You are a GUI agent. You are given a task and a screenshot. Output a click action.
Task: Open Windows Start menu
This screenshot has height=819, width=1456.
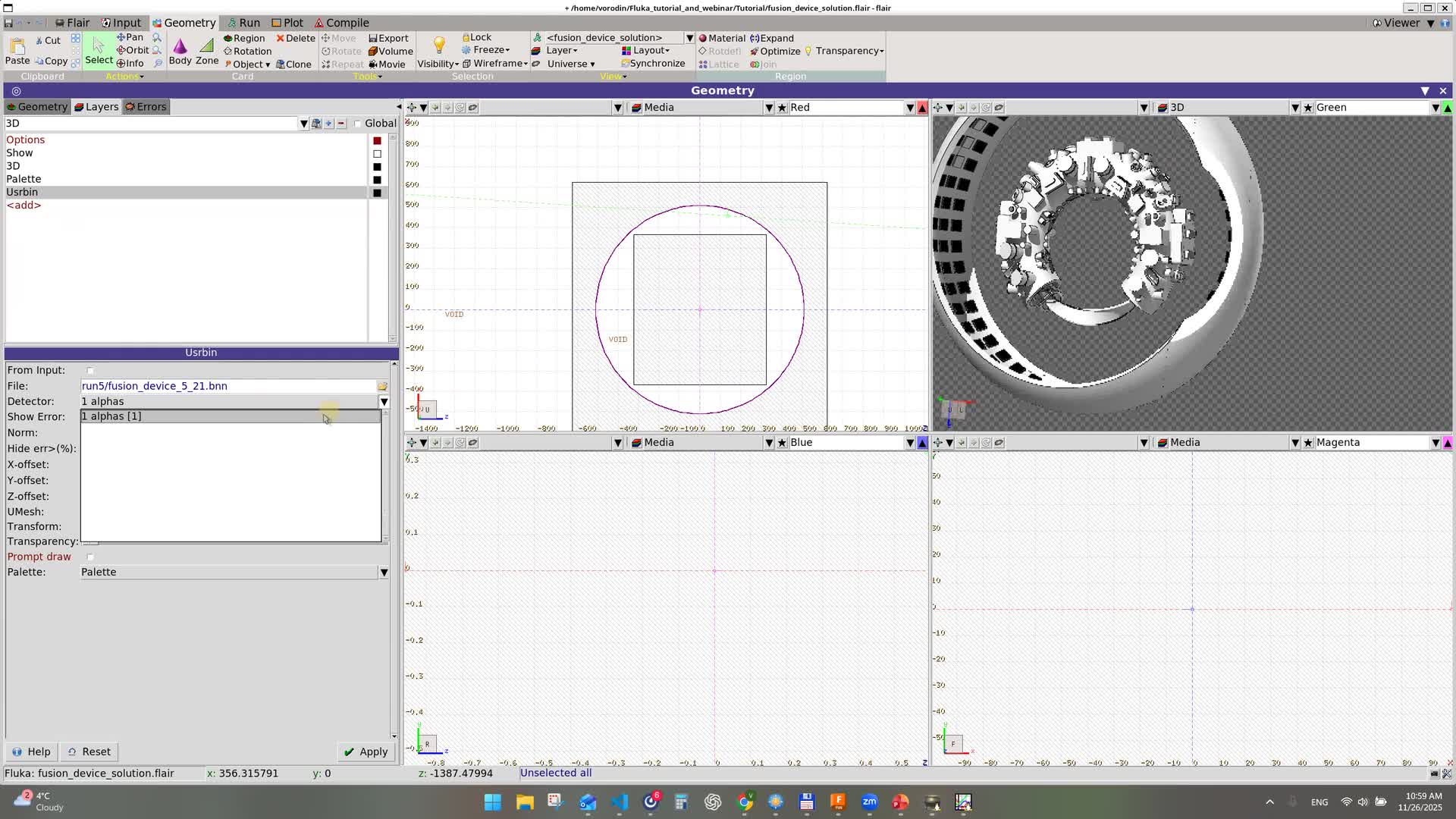492,802
